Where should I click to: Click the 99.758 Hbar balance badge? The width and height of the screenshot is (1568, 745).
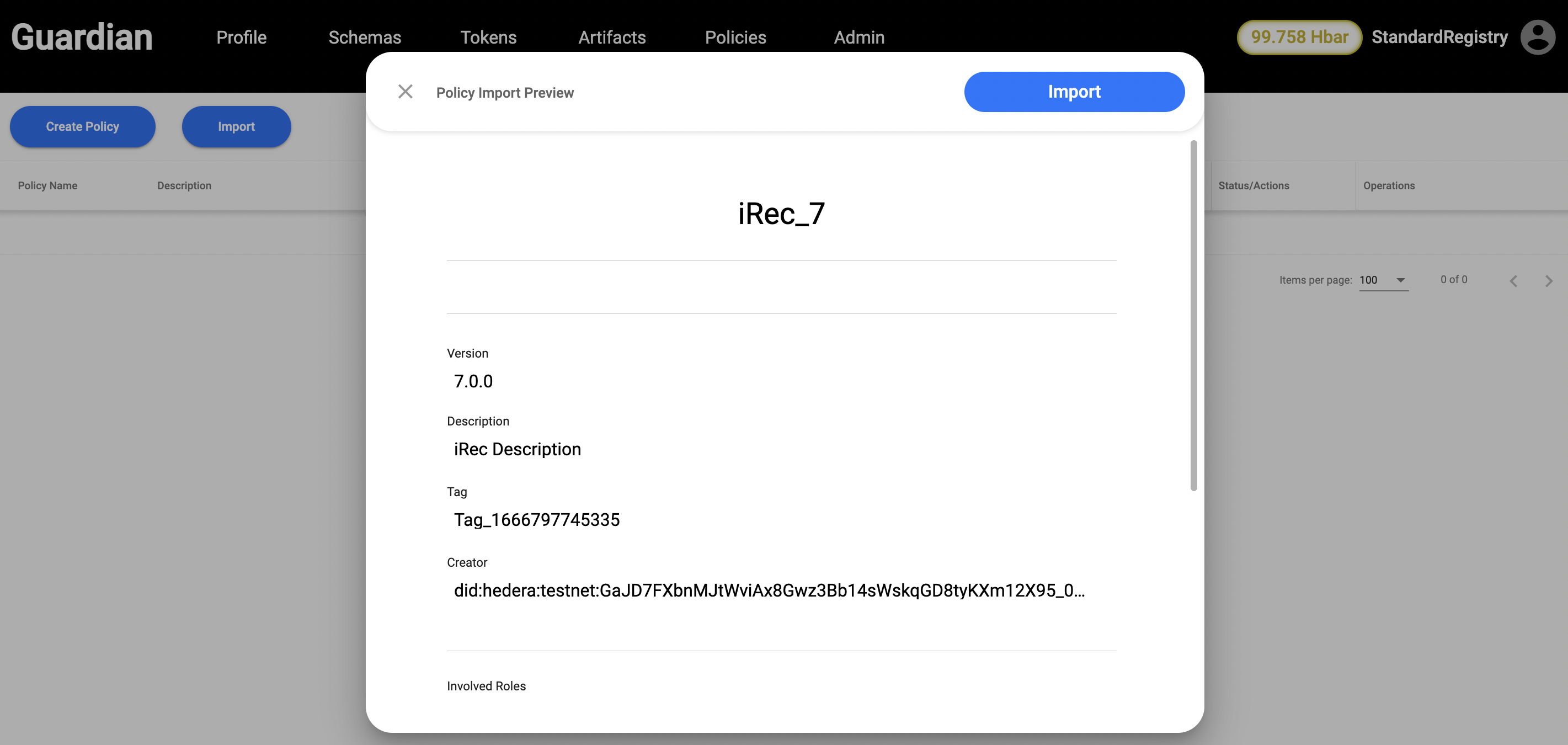(x=1299, y=37)
